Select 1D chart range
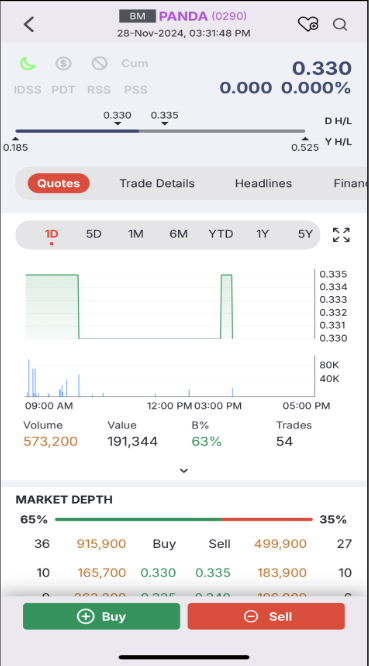 pyautogui.click(x=51, y=234)
